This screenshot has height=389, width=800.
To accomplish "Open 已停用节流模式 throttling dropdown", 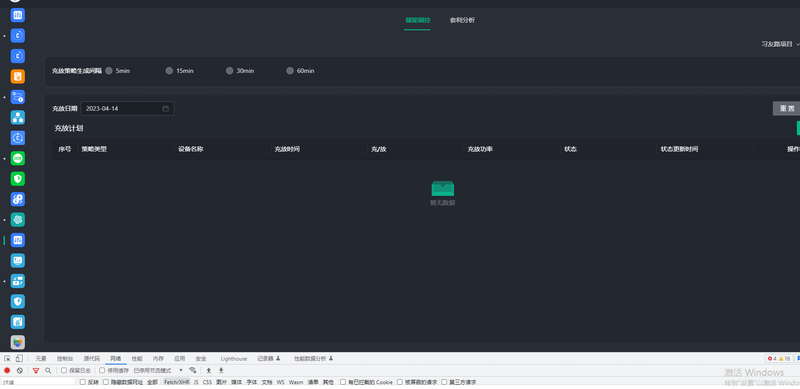I will [x=158, y=371].
